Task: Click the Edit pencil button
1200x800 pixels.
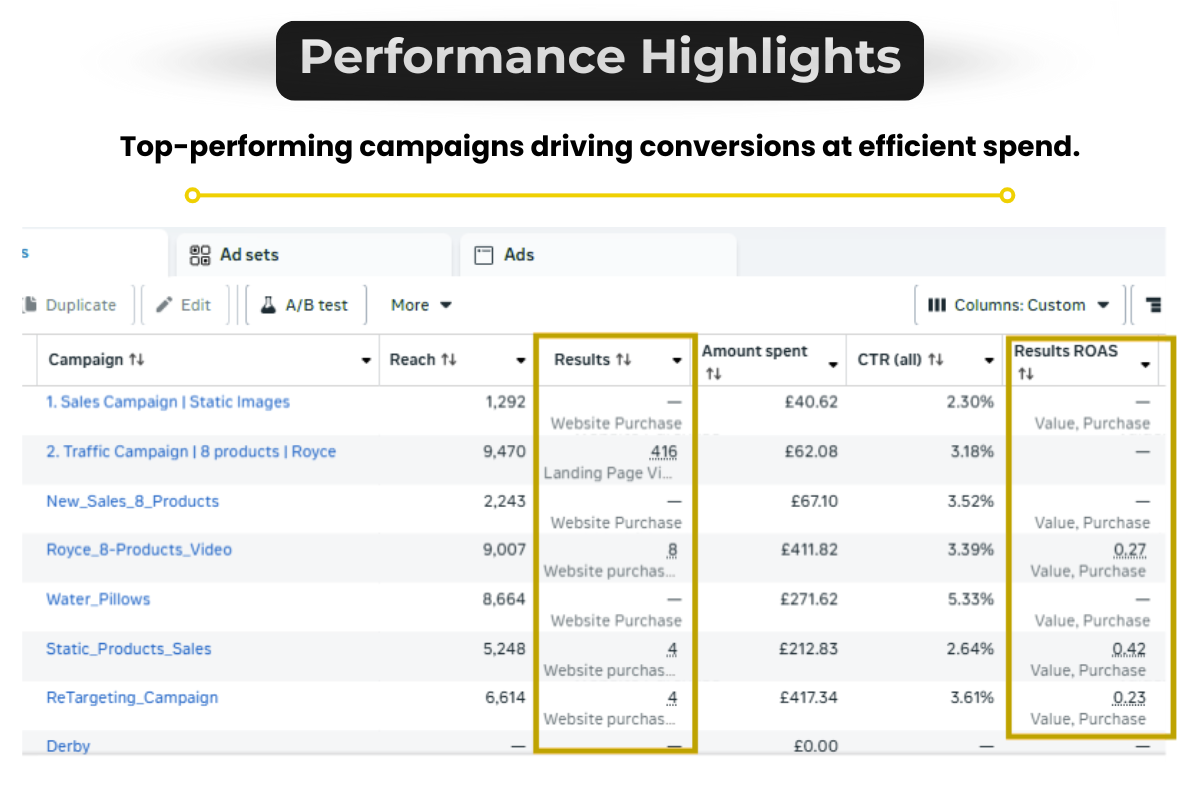Action: coord(184,305)
